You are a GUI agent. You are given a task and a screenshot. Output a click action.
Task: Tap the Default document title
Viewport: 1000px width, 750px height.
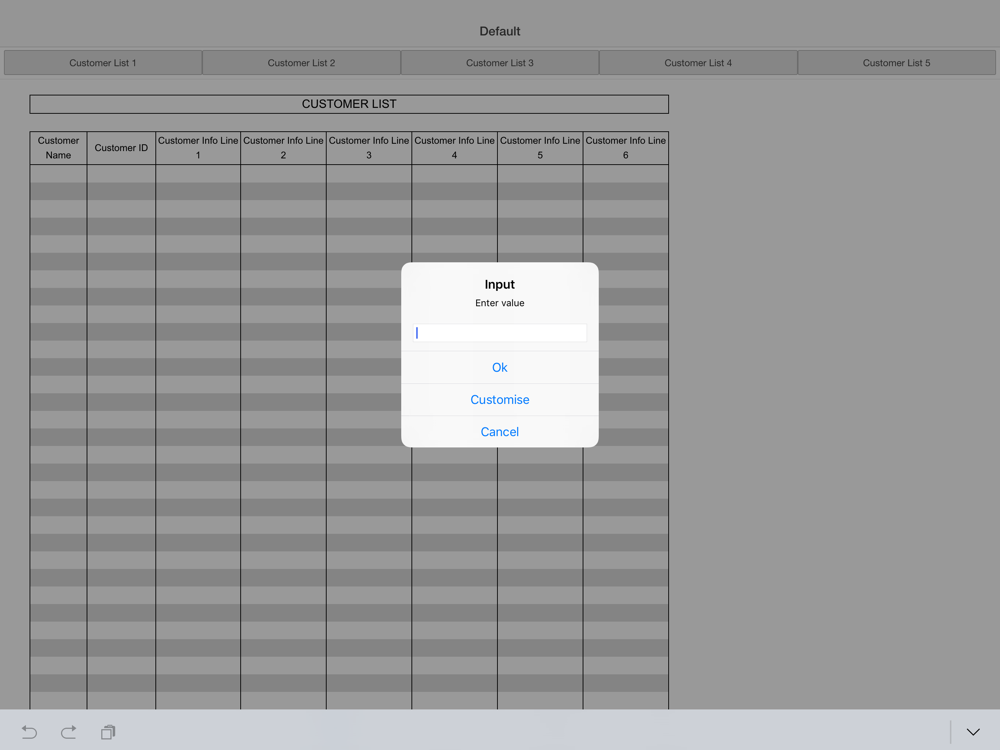tap(499, 31)
